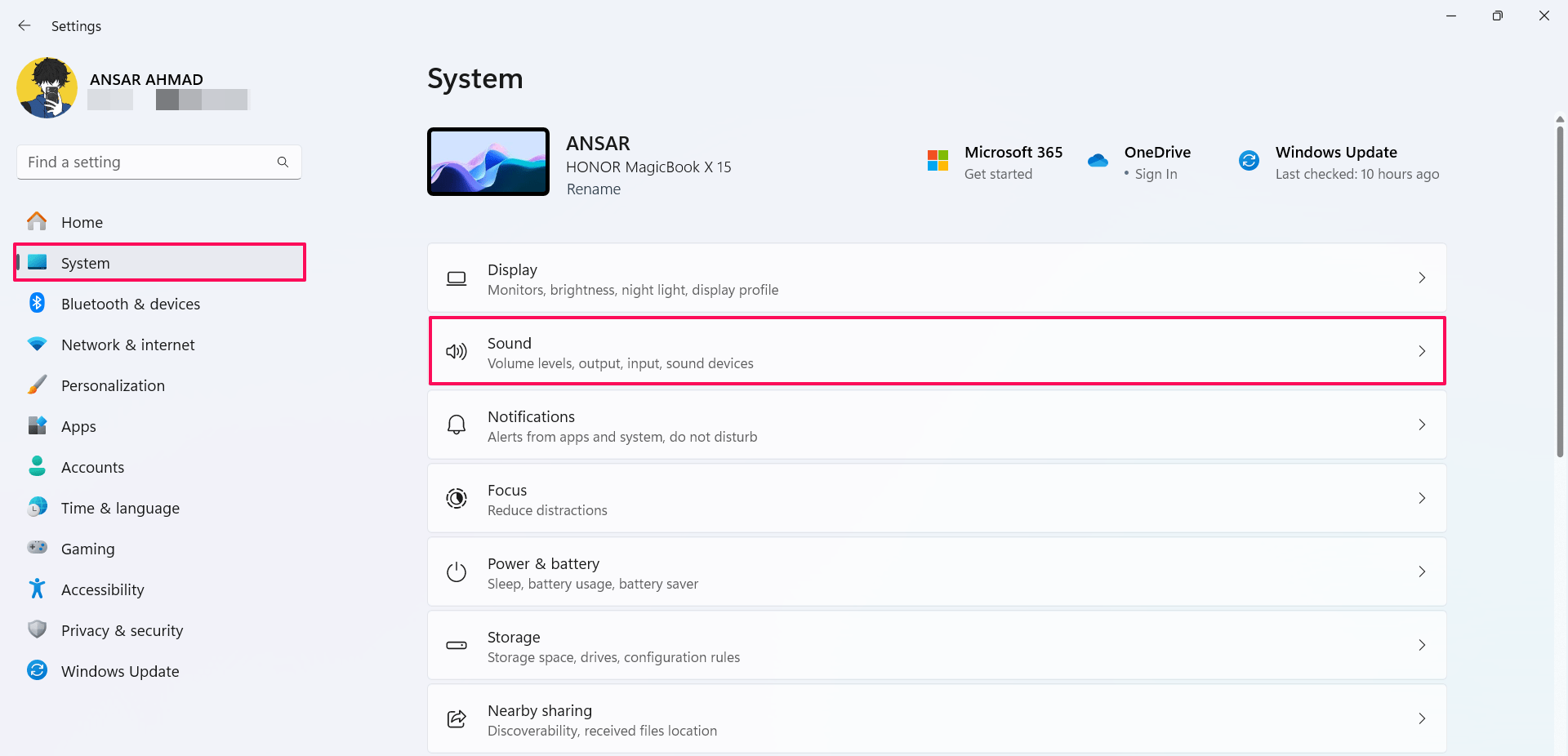
Task: Click the Gaming label in sidebar
Action: (88, 549)
